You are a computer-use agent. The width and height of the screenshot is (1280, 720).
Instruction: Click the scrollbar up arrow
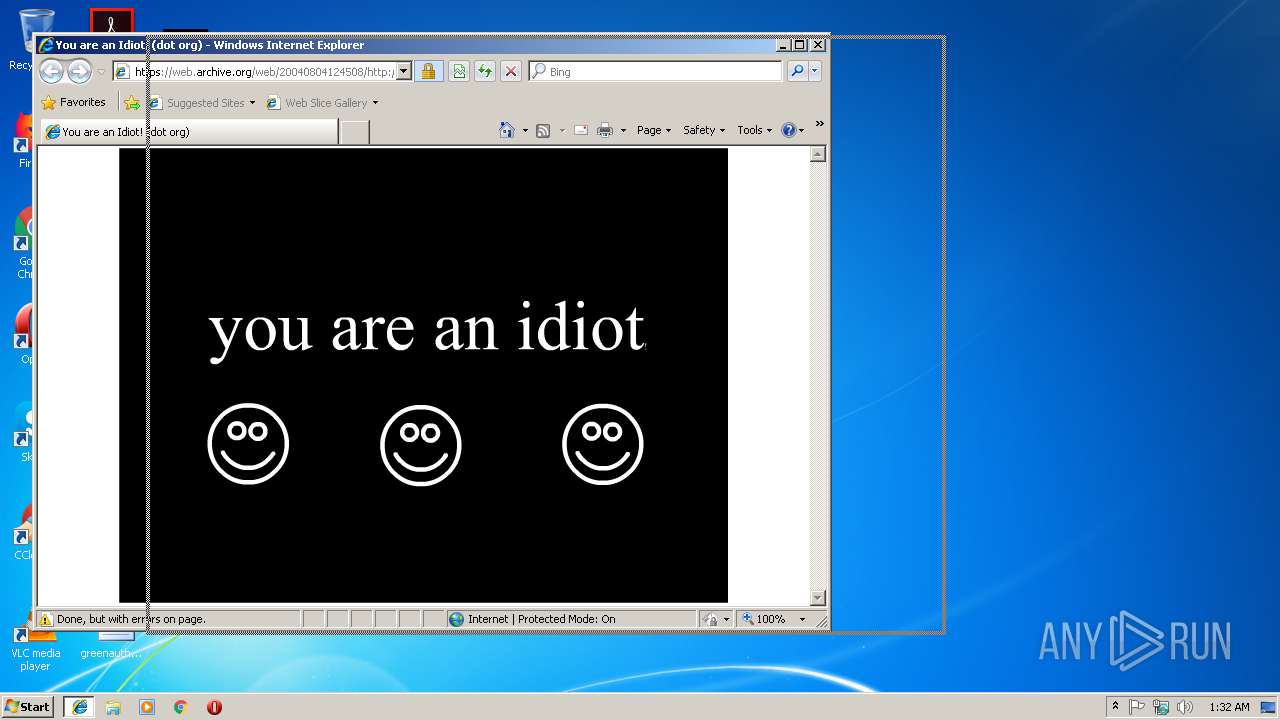coord(818,154)
